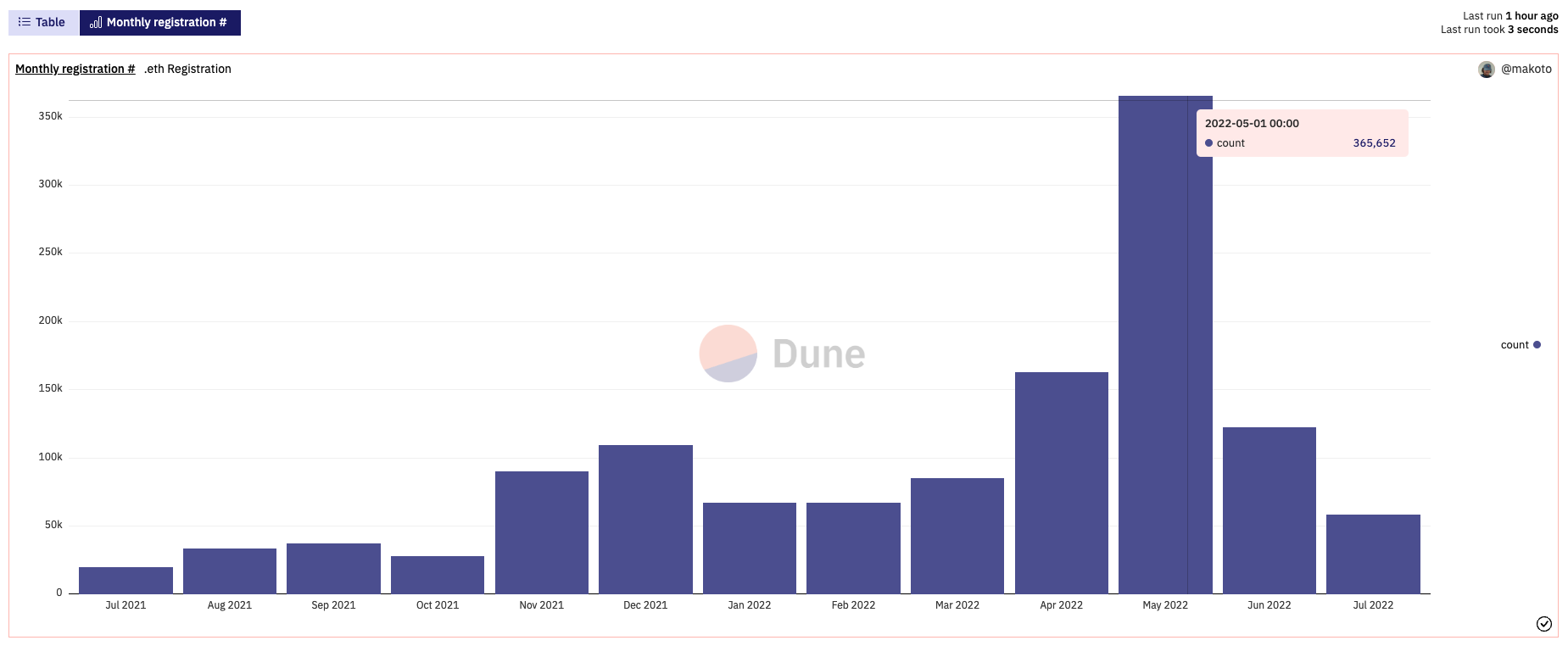Viewport: 1568px width, 646px height.
Task: Click the Jun 2022 bar
Action: pos(1269,510)
